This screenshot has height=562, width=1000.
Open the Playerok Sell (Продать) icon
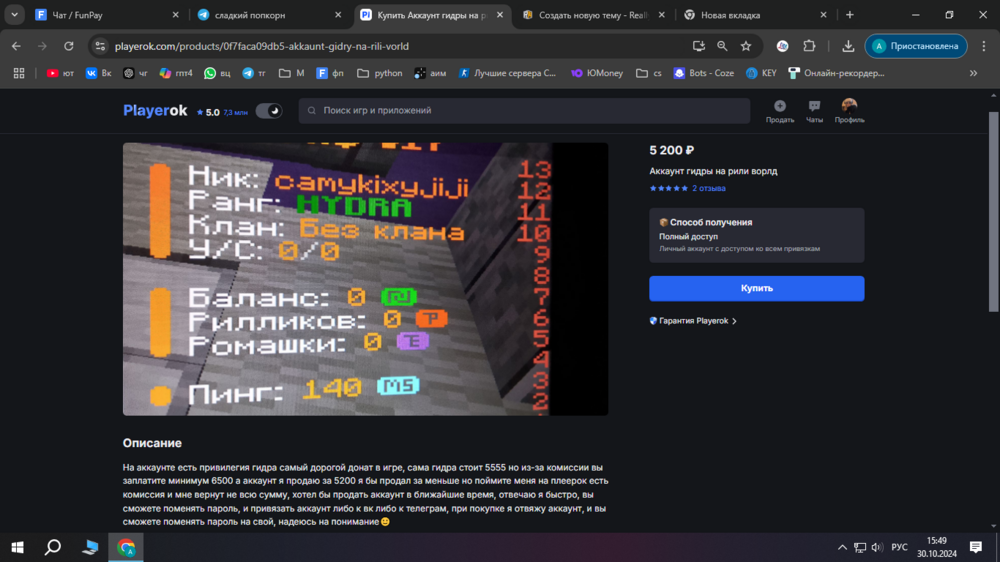coord(779,111)
